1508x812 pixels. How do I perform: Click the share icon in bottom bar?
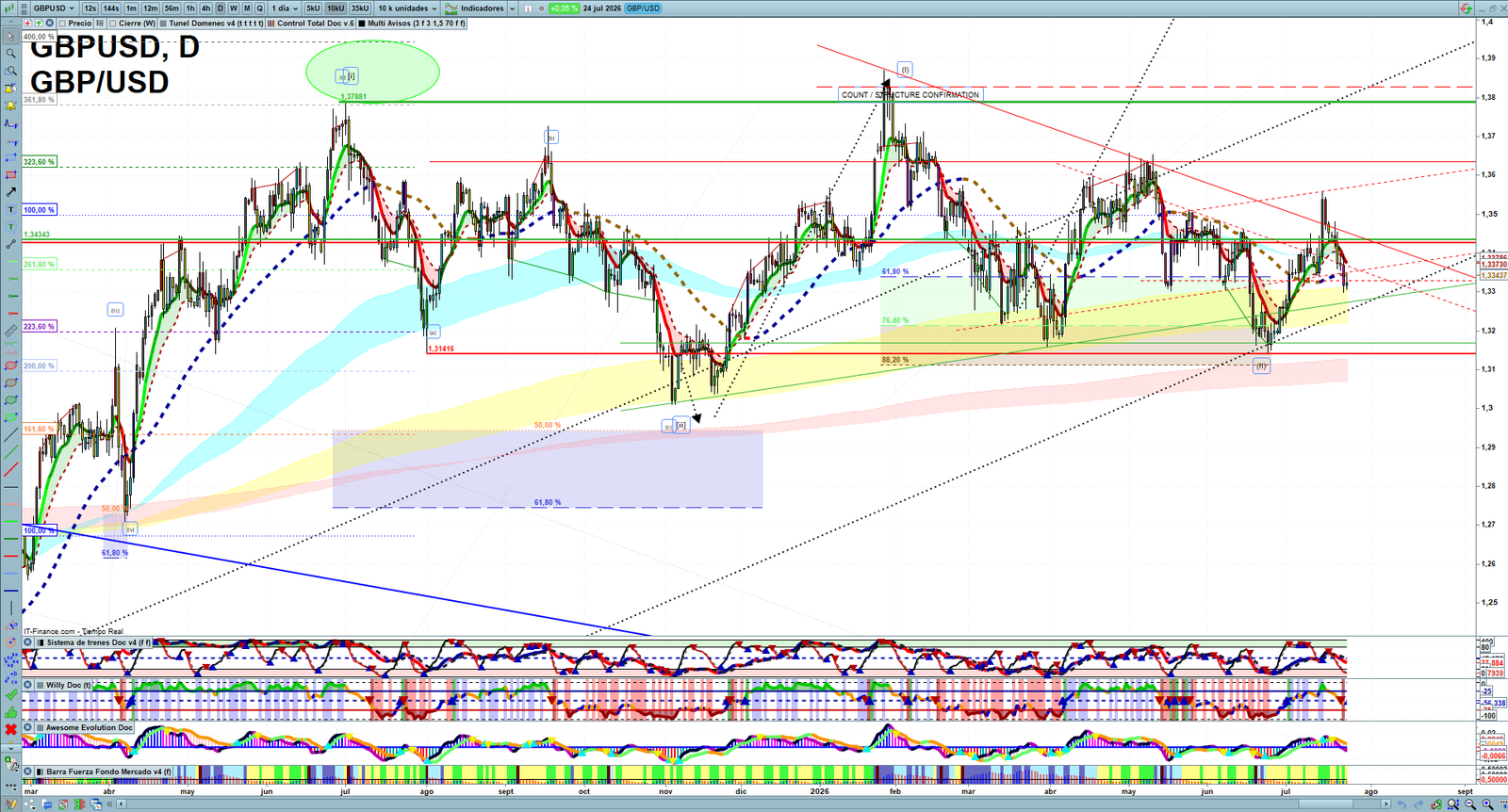point(29,804)
